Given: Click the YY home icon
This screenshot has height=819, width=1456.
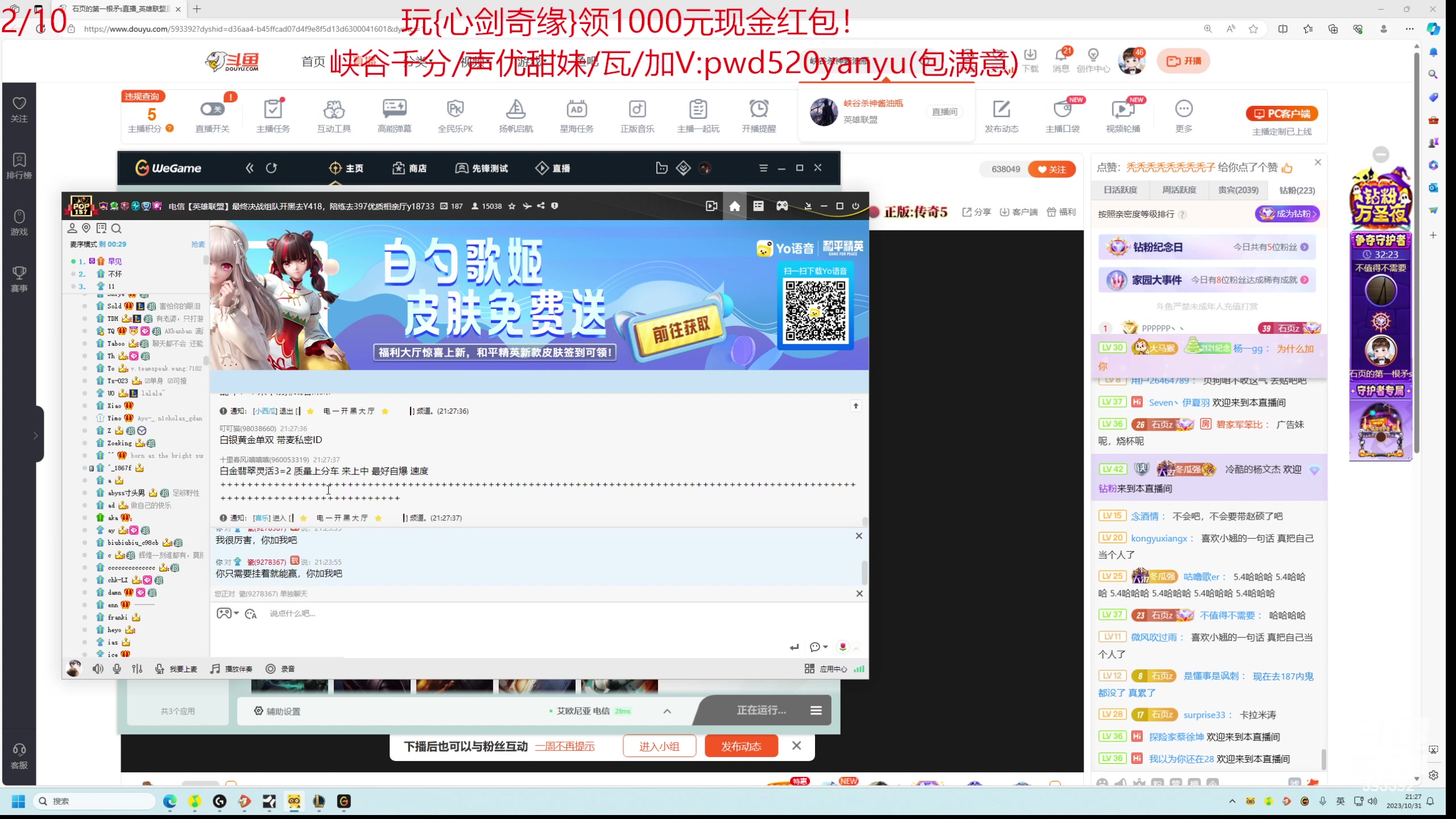Looking at the screenshot, I should pos(735,206).
